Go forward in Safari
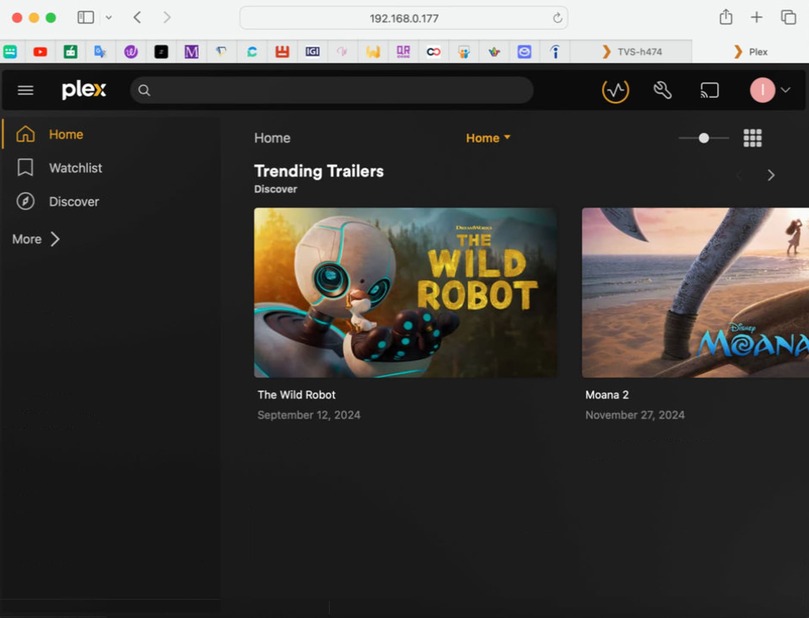 click(167, 18)
